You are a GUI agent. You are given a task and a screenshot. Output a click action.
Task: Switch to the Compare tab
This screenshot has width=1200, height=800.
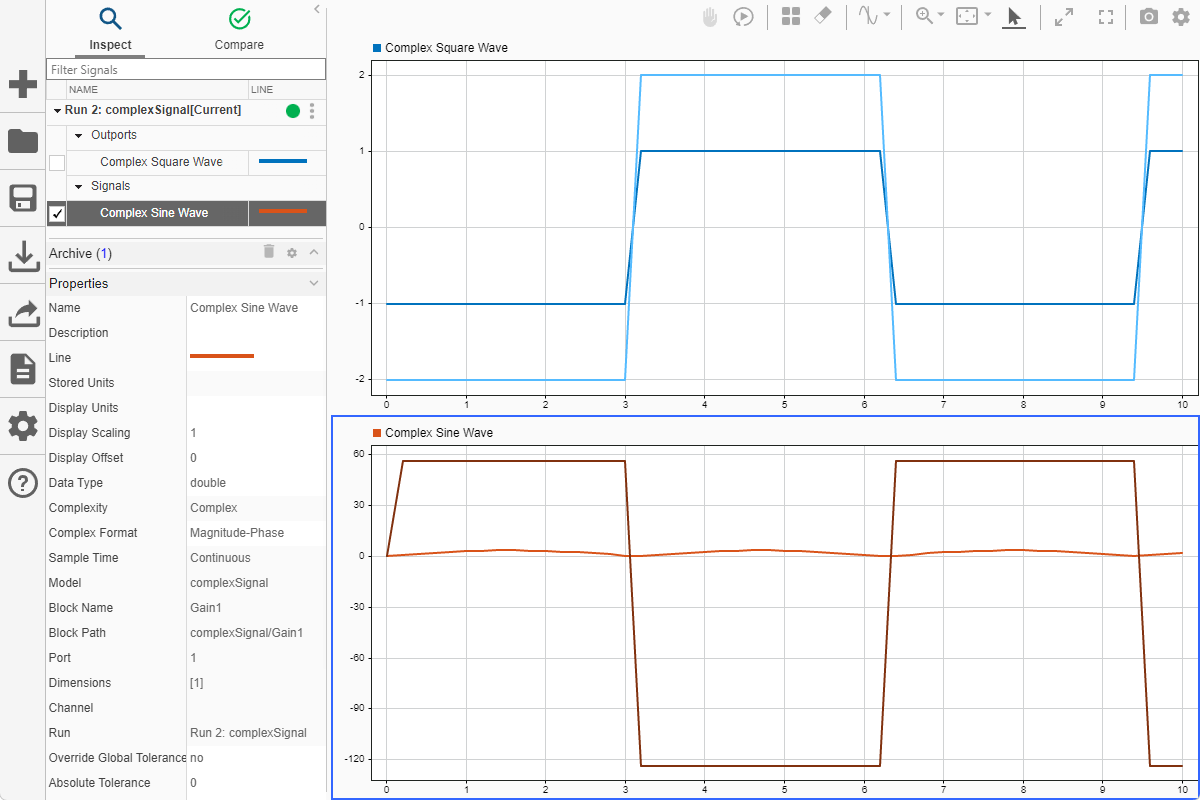click(239, 29)
